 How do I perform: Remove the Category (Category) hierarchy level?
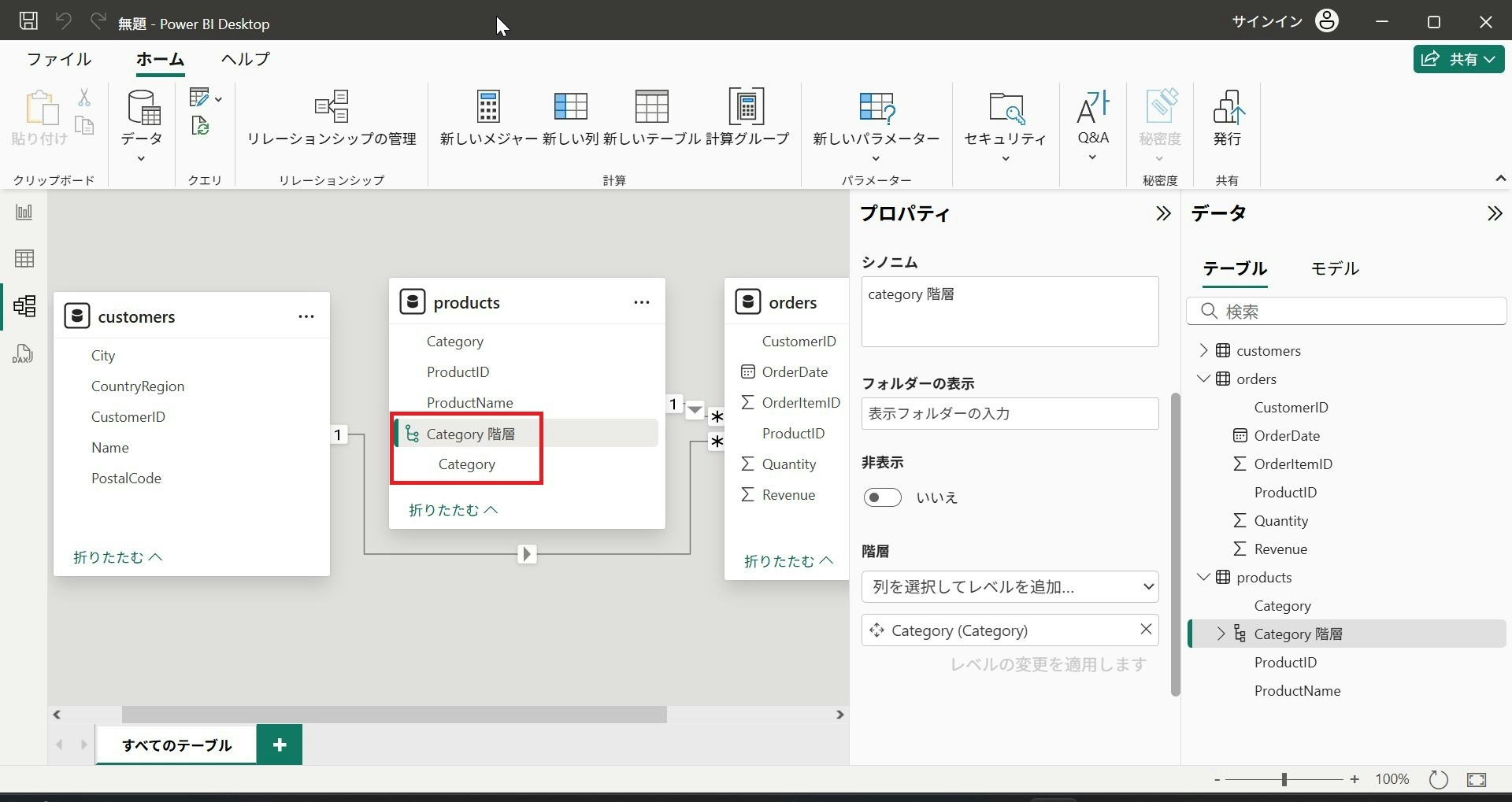[1146, 629]
